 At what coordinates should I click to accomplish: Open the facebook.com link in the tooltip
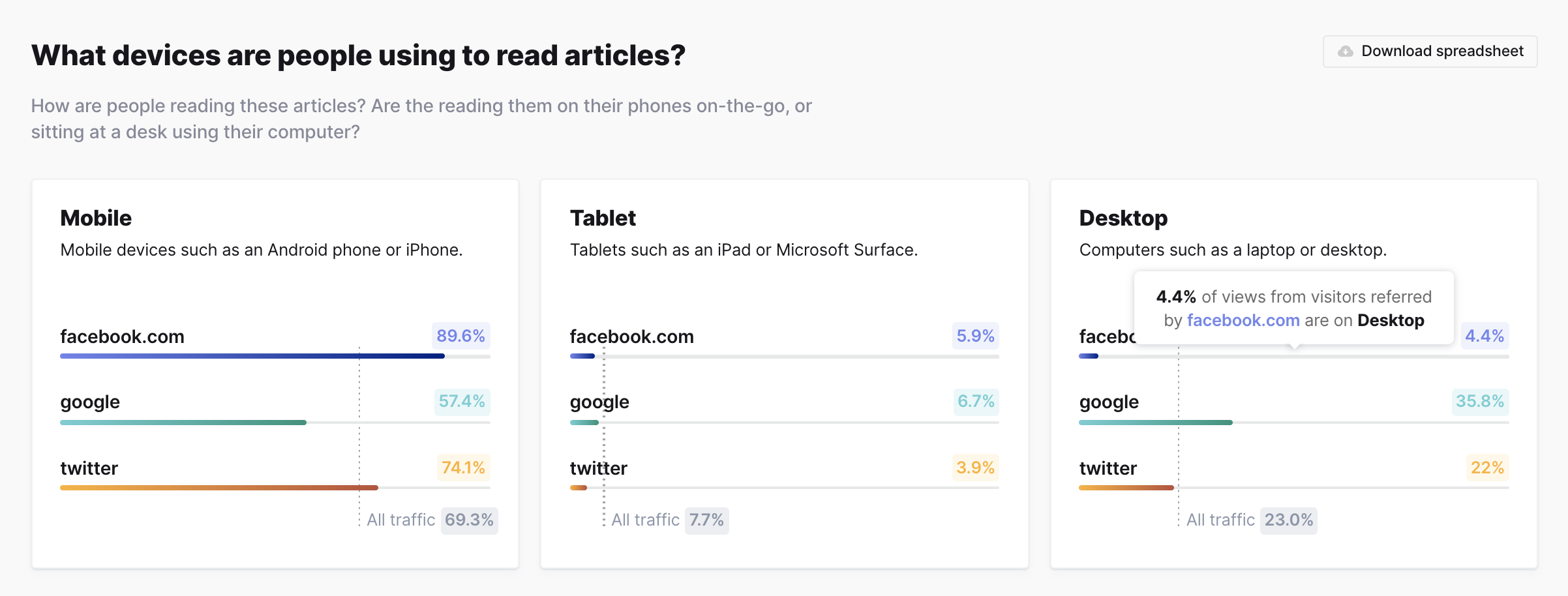[x=1243, y=320]
